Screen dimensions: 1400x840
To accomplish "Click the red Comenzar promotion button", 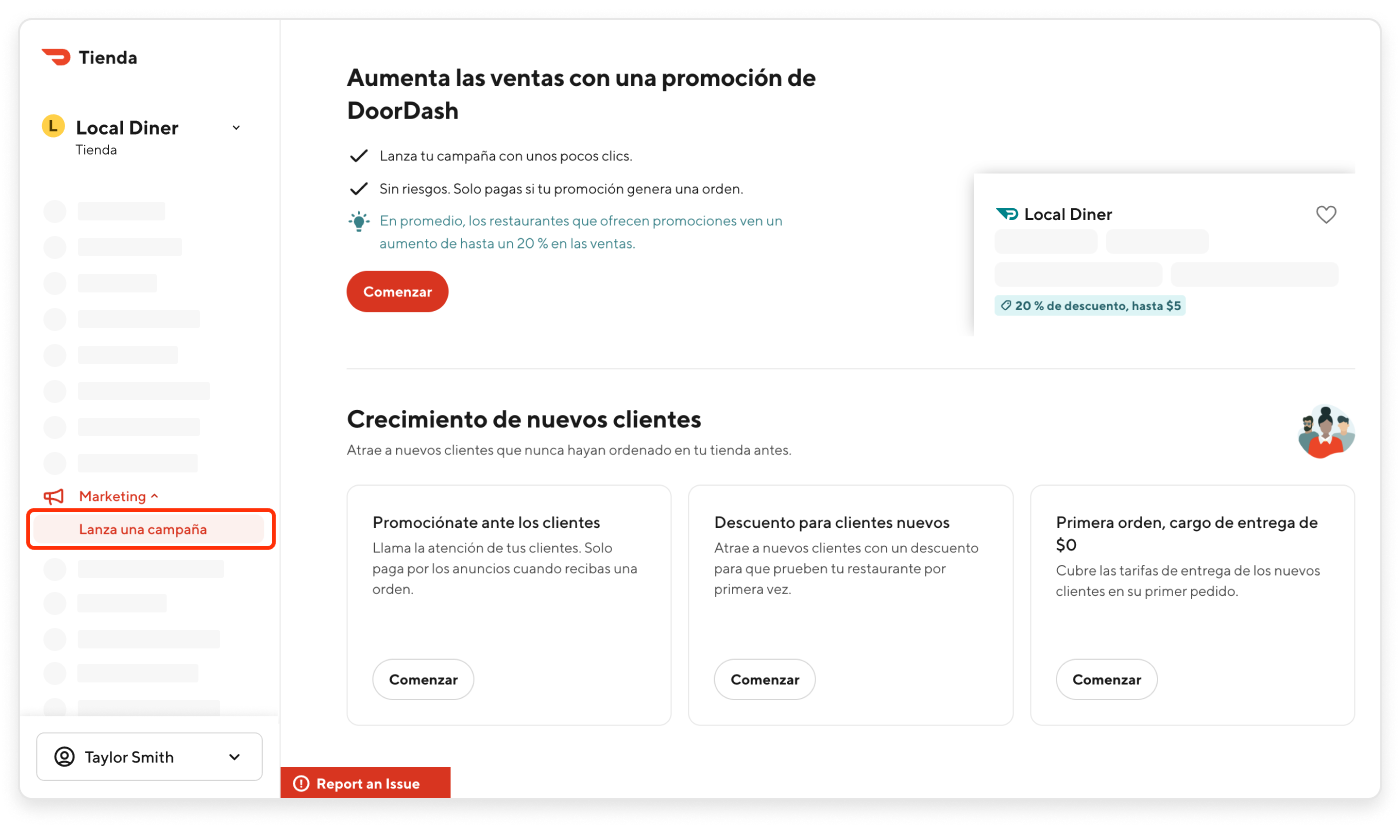I will pos(398,292).
